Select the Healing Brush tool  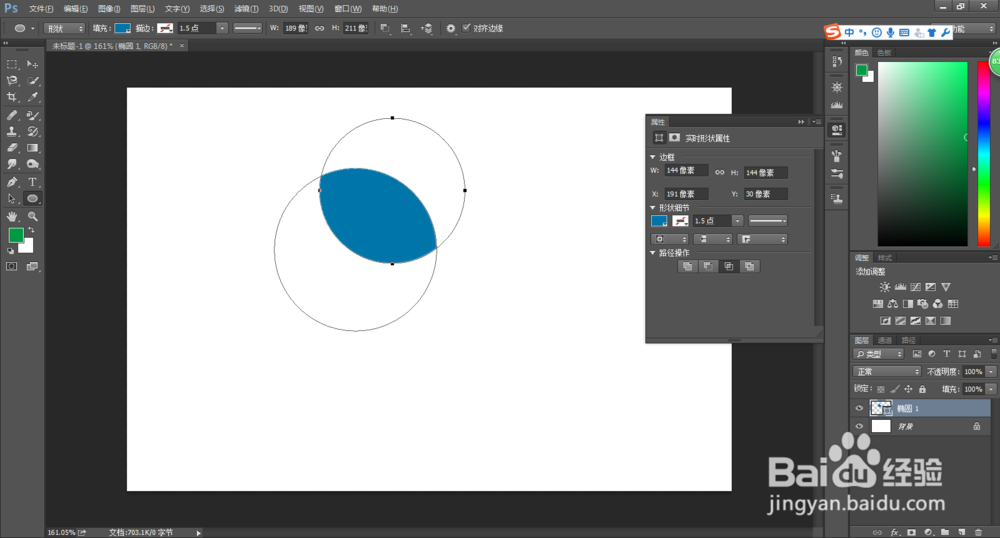point(12,115)
